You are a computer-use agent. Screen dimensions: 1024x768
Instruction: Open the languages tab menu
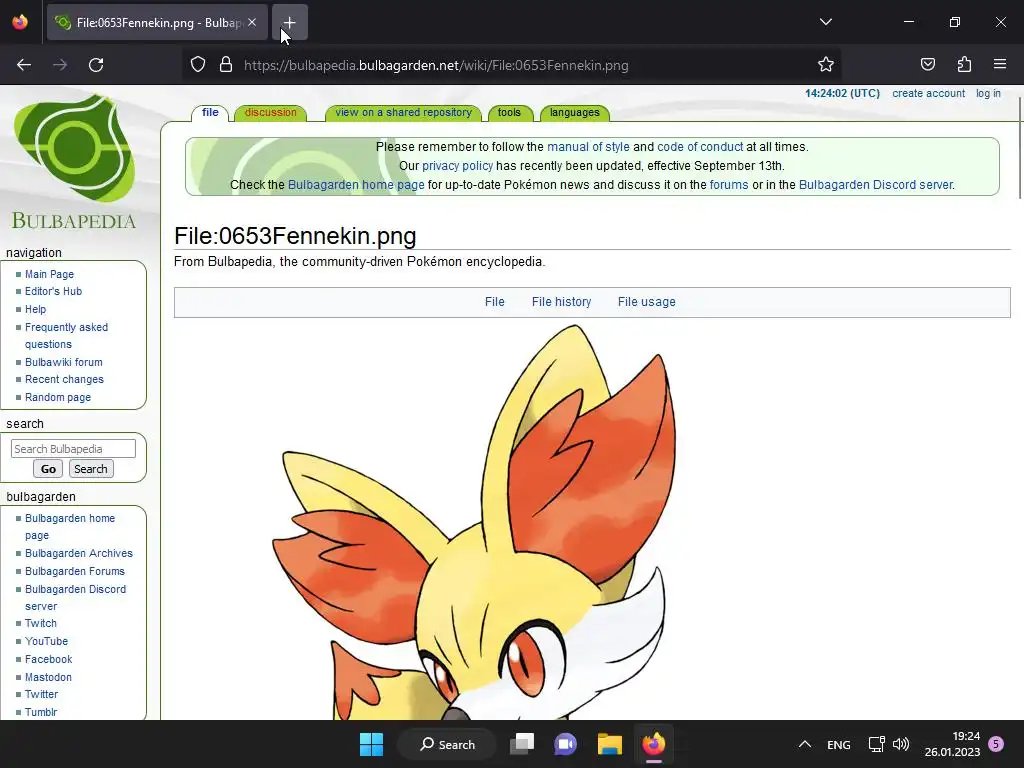point(575,112)
